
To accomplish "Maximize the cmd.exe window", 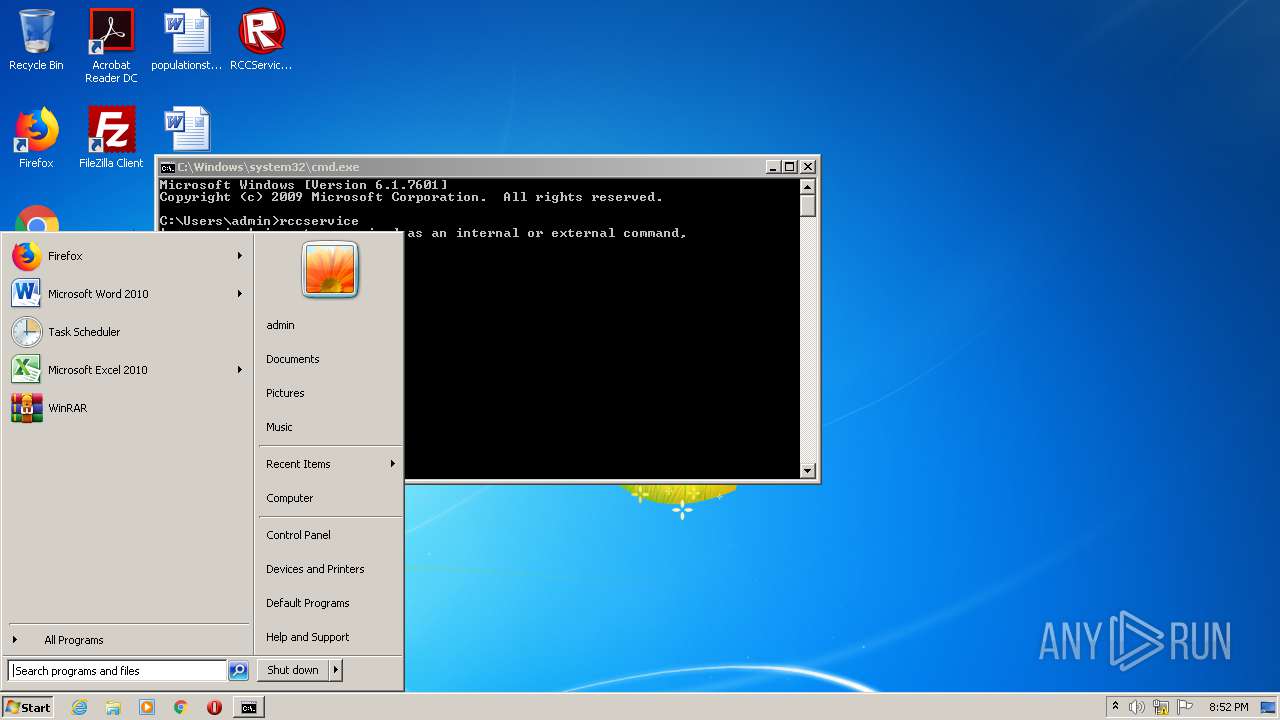I will pos(790,167).
